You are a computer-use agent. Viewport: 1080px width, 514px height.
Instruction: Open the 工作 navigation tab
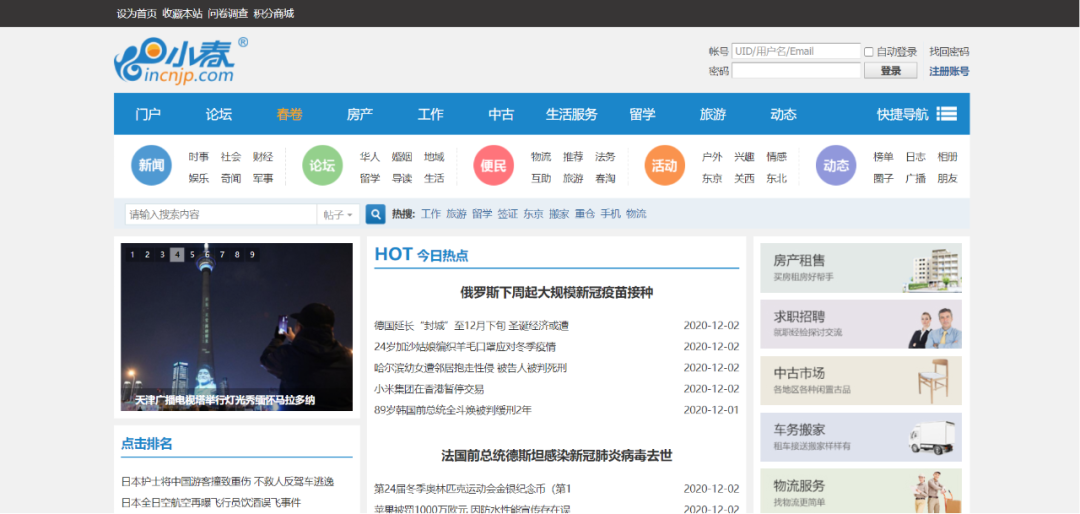pyautogui.click(x=430, y=114)
